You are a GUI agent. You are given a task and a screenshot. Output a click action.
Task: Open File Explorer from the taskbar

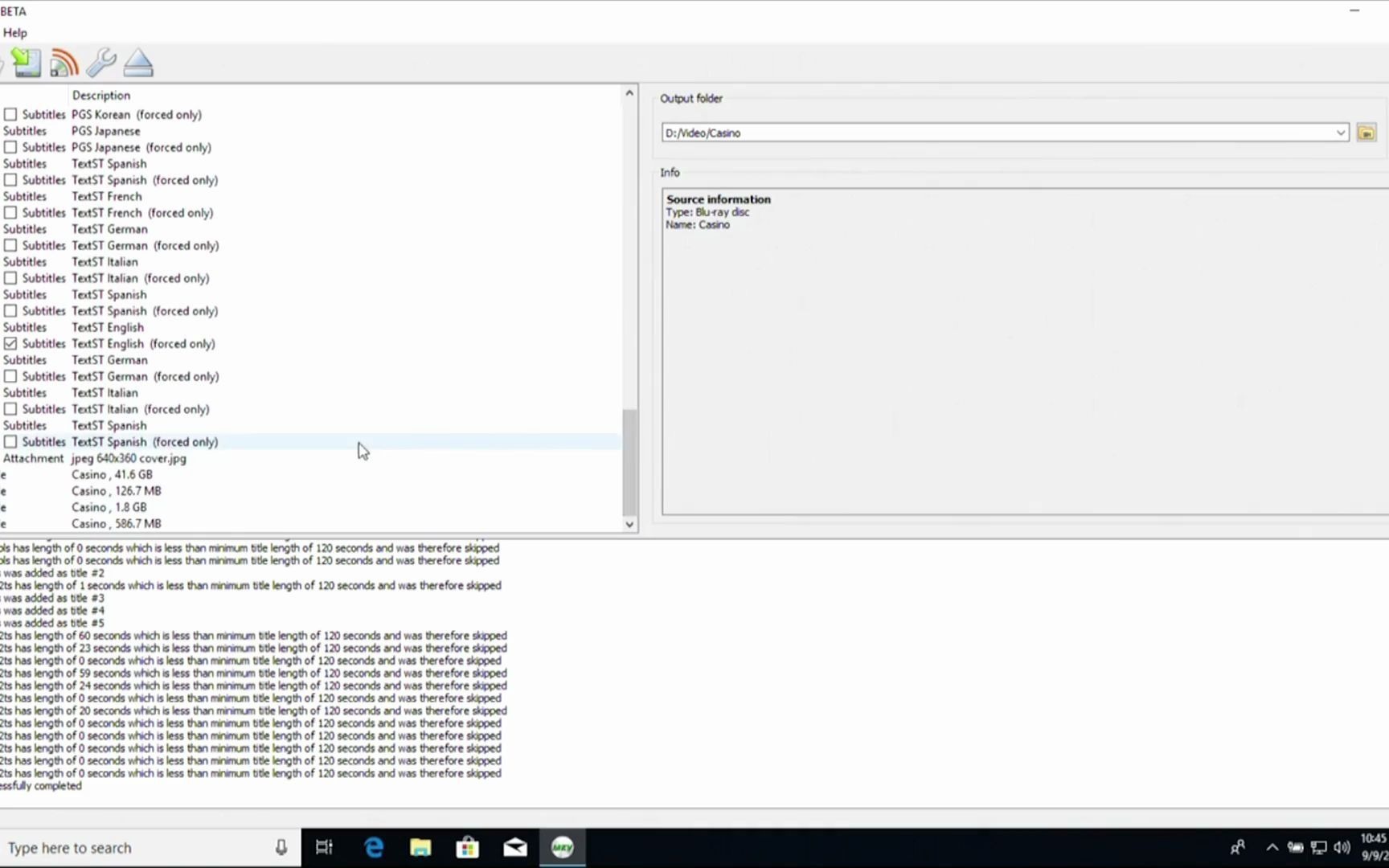(420, 847)
